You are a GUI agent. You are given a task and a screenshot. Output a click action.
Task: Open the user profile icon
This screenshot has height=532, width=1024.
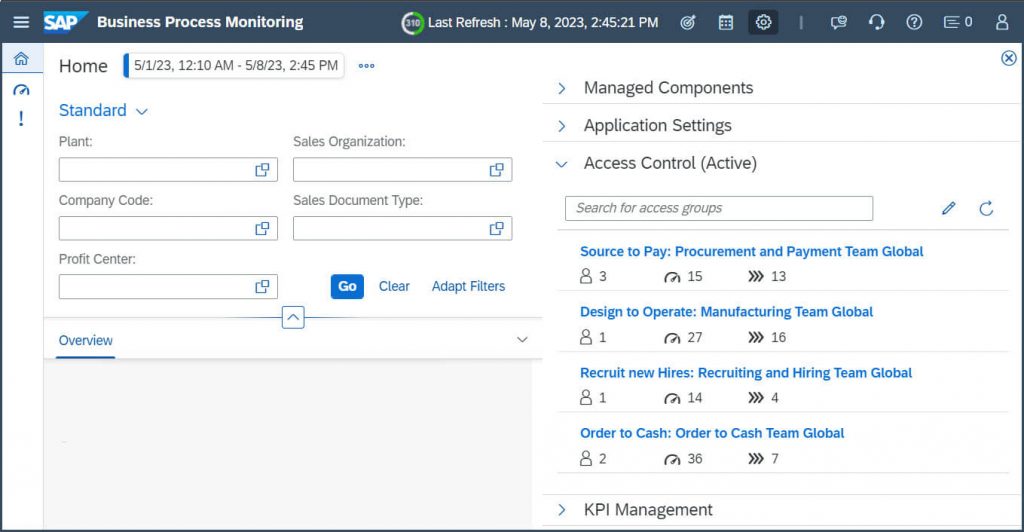pos(1002,23)
